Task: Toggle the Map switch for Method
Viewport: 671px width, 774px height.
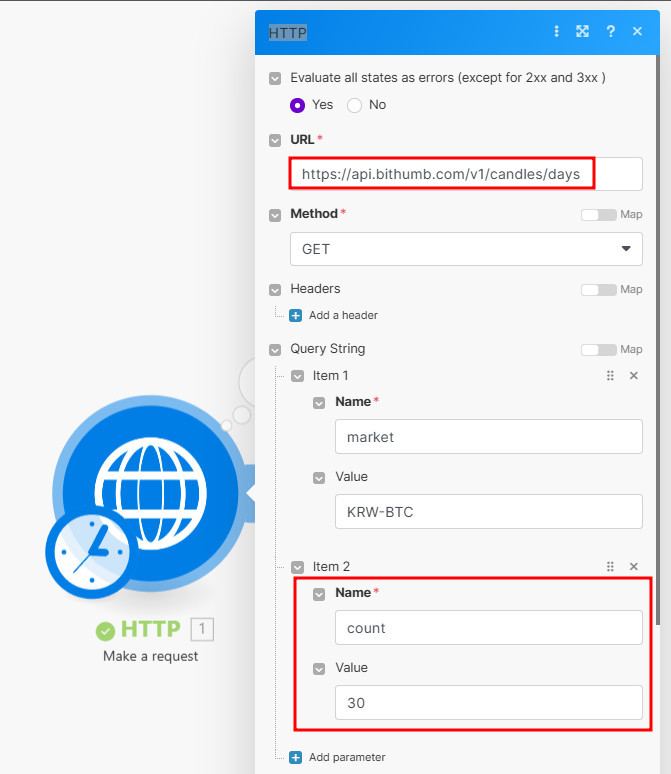Action: tap(598, 215)
